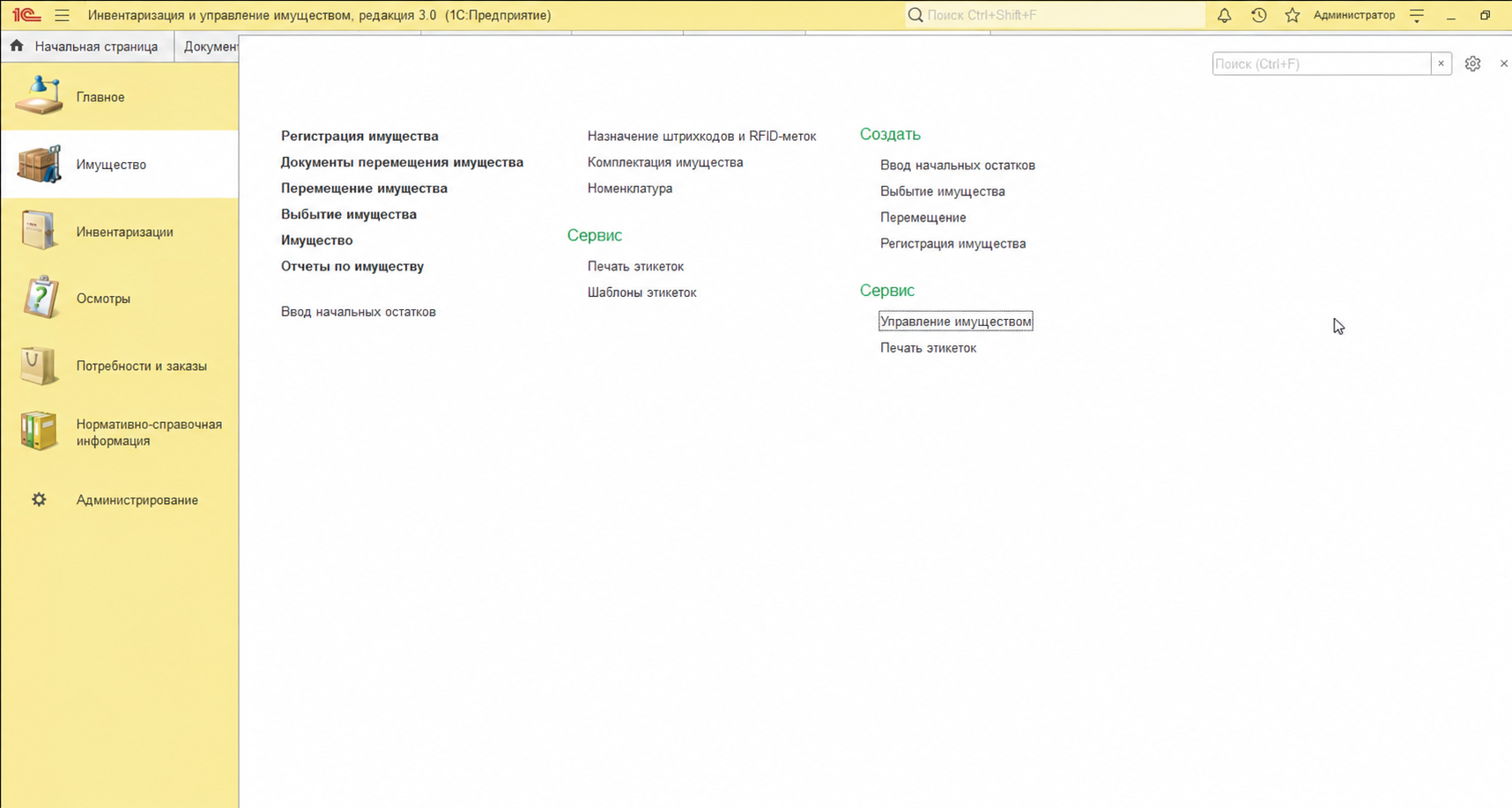Open the service settings menu beside Администратор

1417,15
